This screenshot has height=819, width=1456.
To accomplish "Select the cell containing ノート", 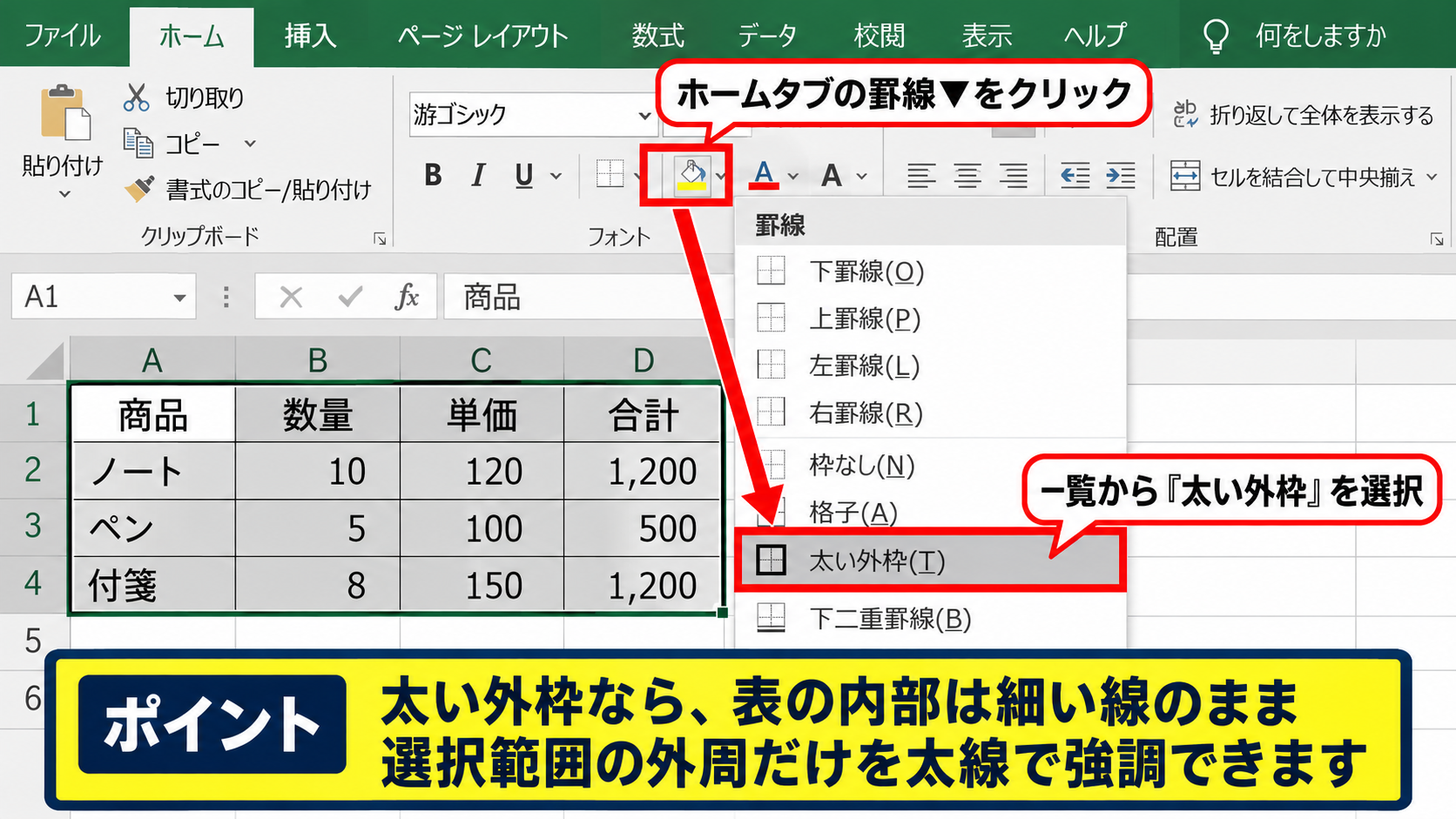I will 153,471.
